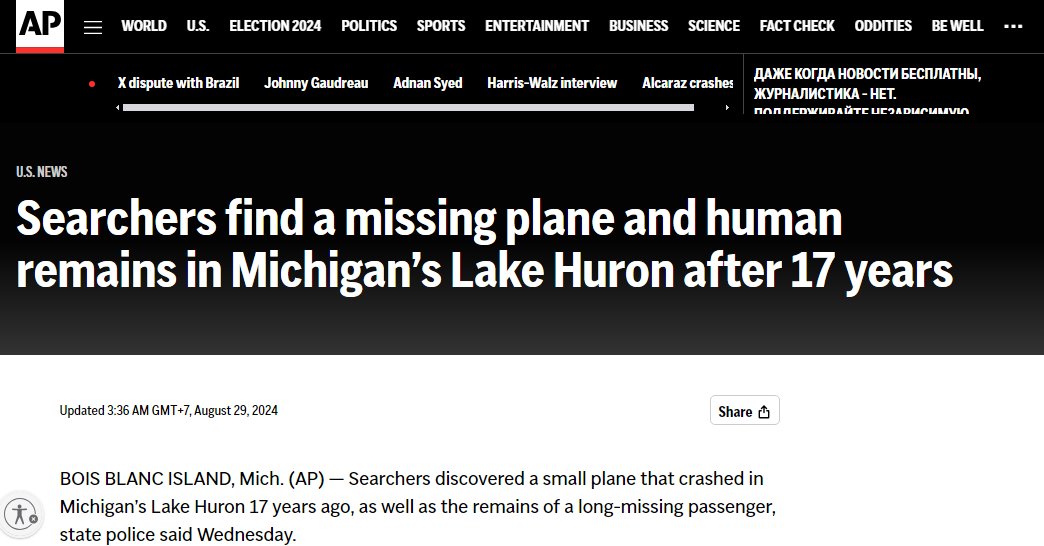This screenshot has height=546, width=1044.
Task: Open X dispute with Brazil topic
Action: click(x=178, y=83)
